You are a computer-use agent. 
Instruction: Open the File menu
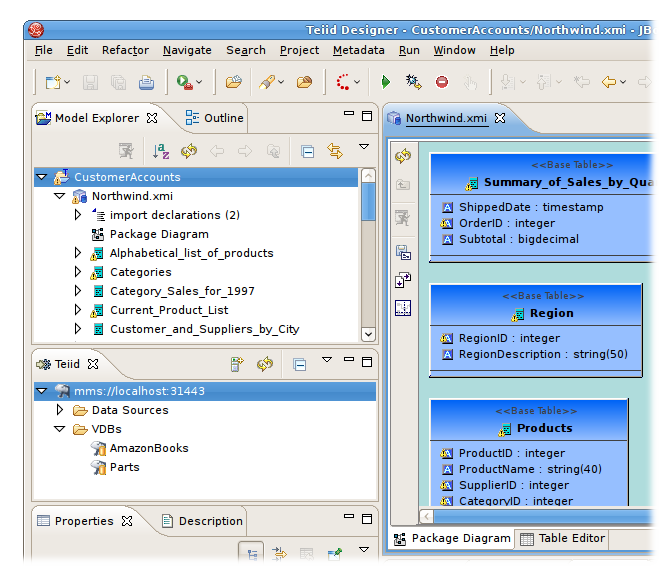coord(44,50)
